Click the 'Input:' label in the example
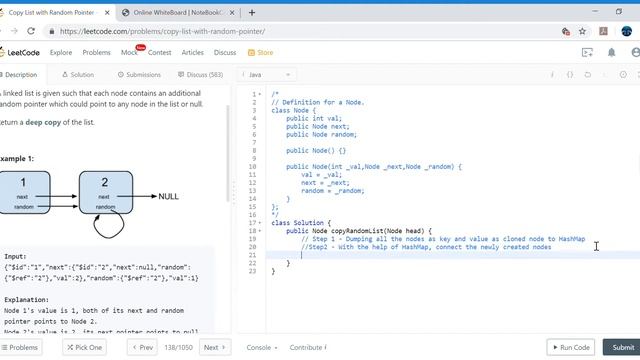 pos(15,256)
